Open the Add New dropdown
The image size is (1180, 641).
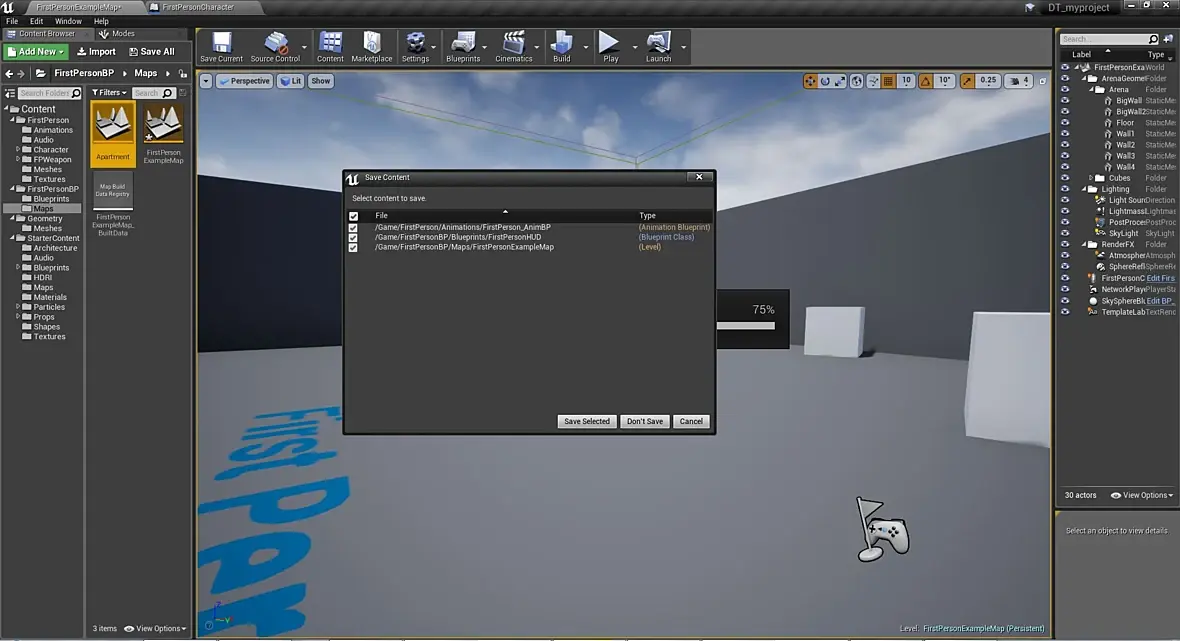35,52
